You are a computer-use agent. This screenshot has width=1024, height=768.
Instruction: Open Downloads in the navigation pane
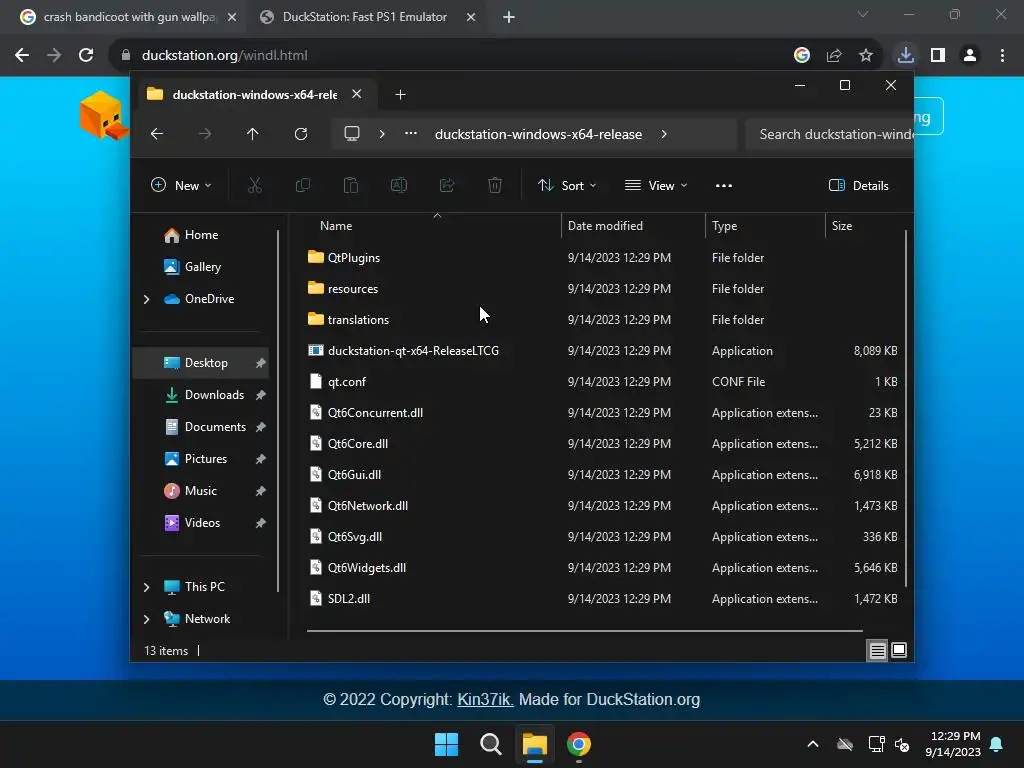[x=201, y=395]
